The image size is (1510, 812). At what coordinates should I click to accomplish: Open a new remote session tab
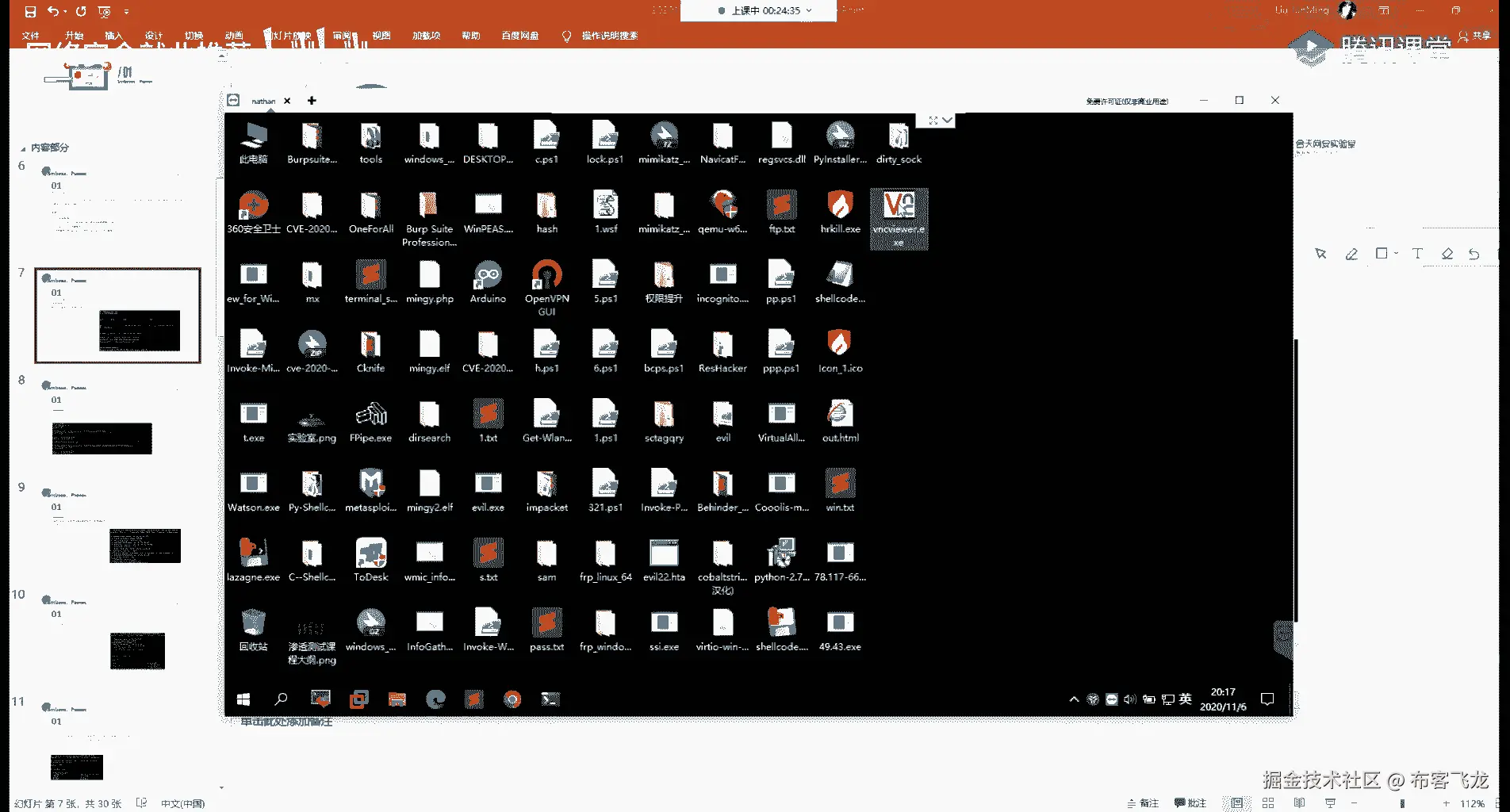[312, 101]
